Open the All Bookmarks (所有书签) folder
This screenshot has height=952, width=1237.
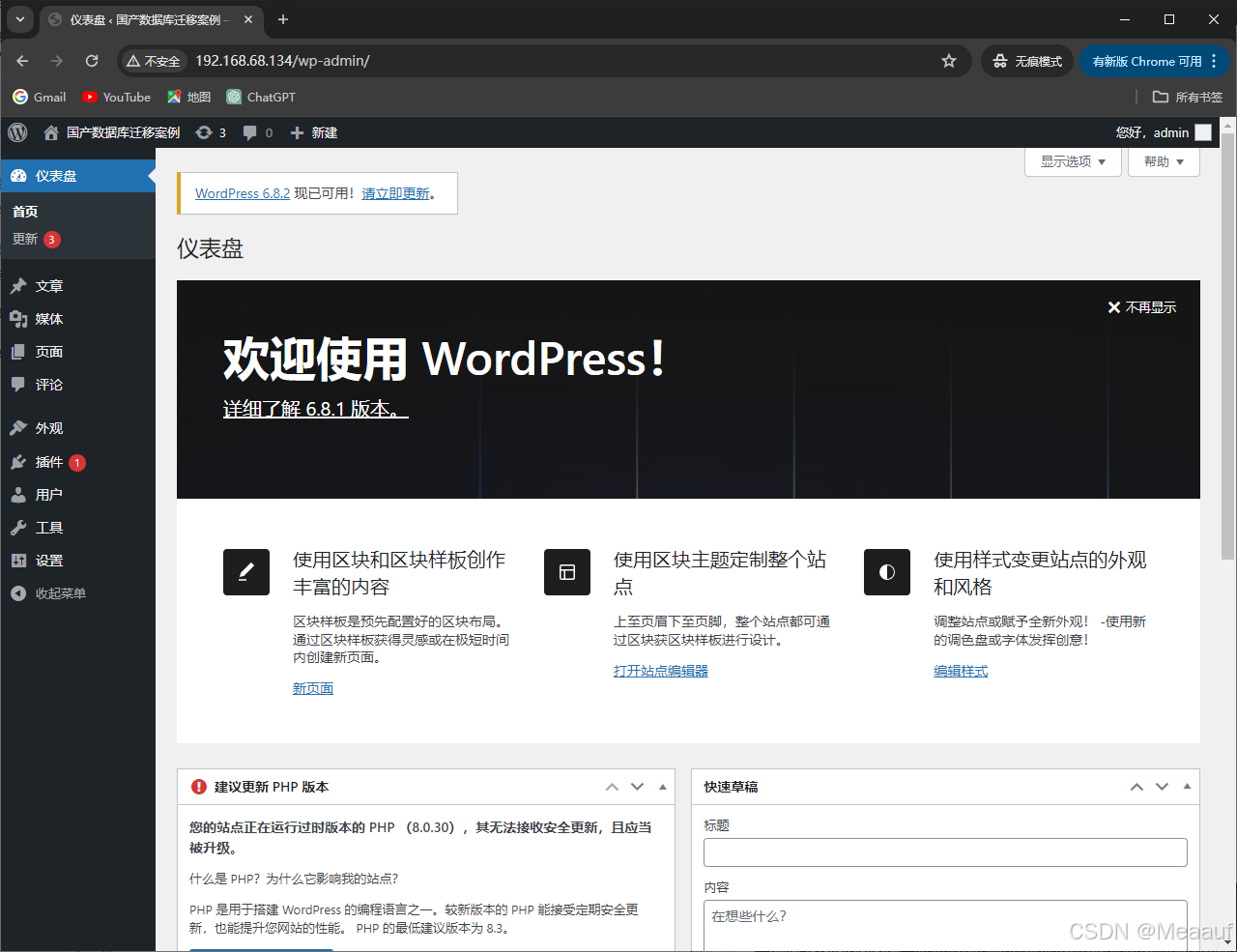1188,97
